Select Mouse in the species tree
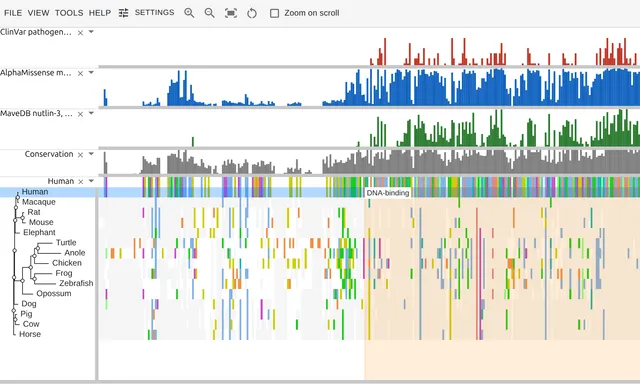640x384 pixels. coord(41,222)
